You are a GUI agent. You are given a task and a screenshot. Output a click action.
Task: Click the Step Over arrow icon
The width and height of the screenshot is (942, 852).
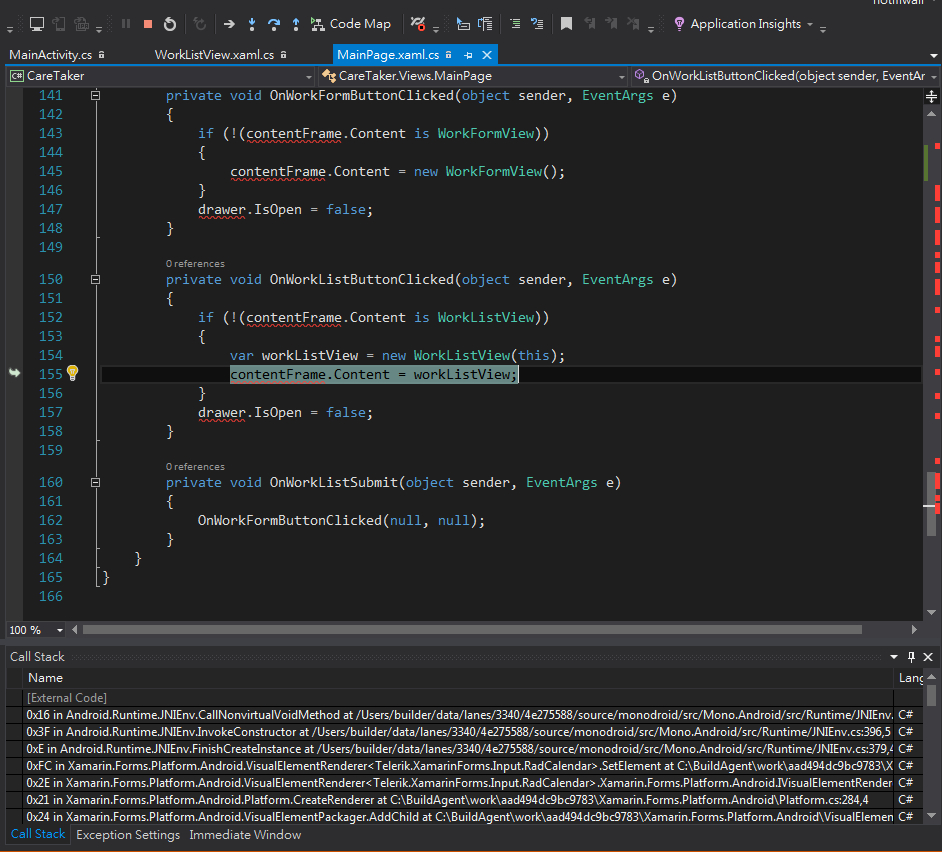274,24
